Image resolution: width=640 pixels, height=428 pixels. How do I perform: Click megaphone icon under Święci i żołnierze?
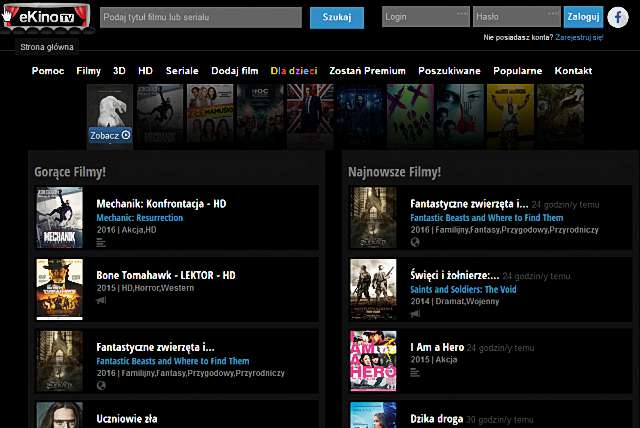click(x=415, y=314)
